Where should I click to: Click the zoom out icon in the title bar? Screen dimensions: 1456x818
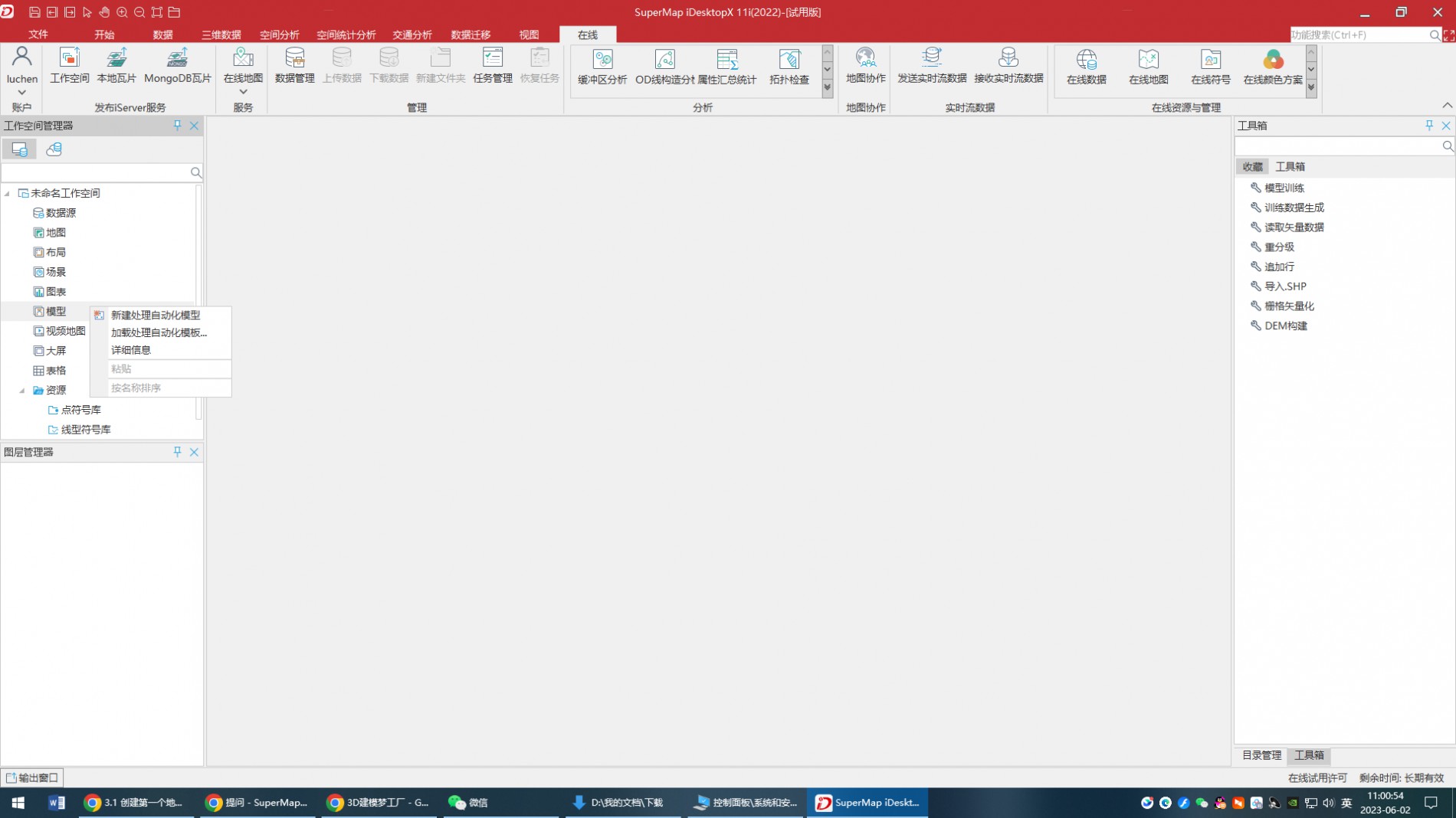(x=139, y=12)
